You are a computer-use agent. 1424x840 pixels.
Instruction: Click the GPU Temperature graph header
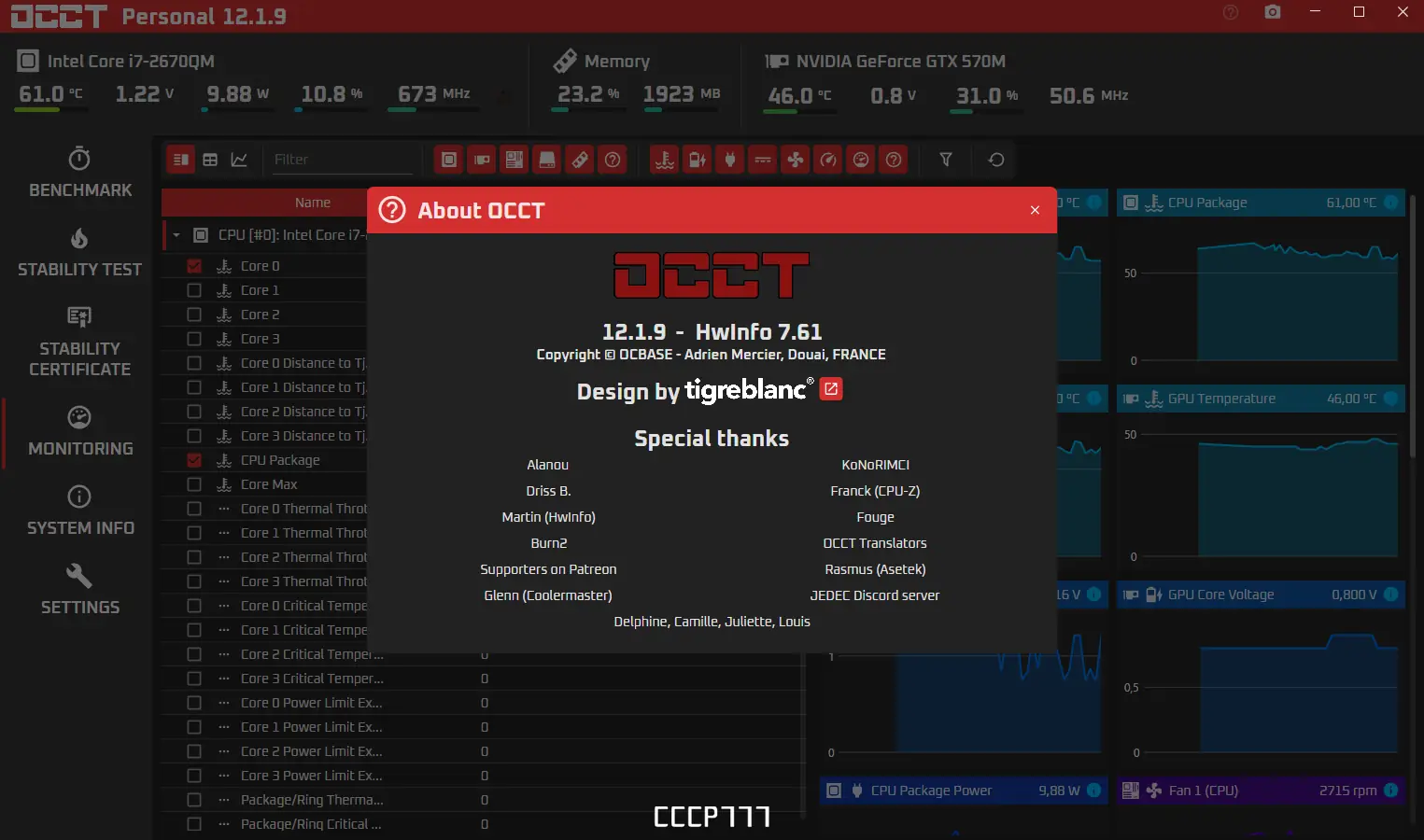point(1261,399)
